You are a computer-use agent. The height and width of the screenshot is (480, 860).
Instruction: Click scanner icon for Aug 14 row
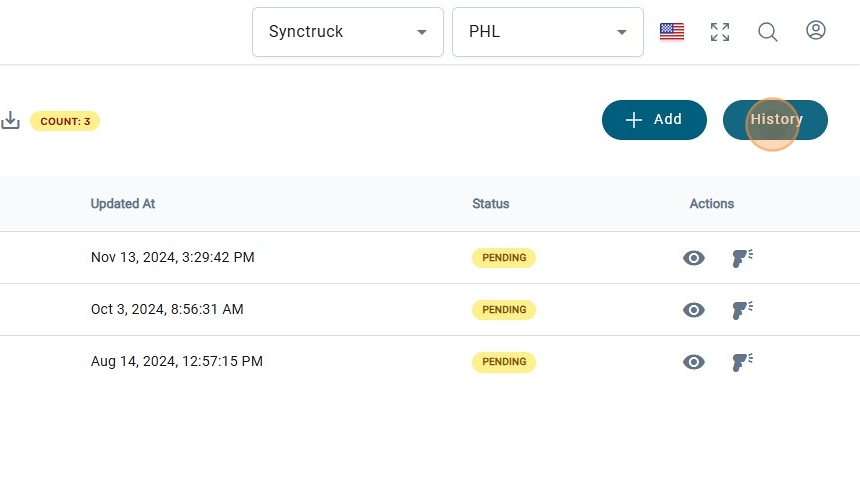coord(742,362)
